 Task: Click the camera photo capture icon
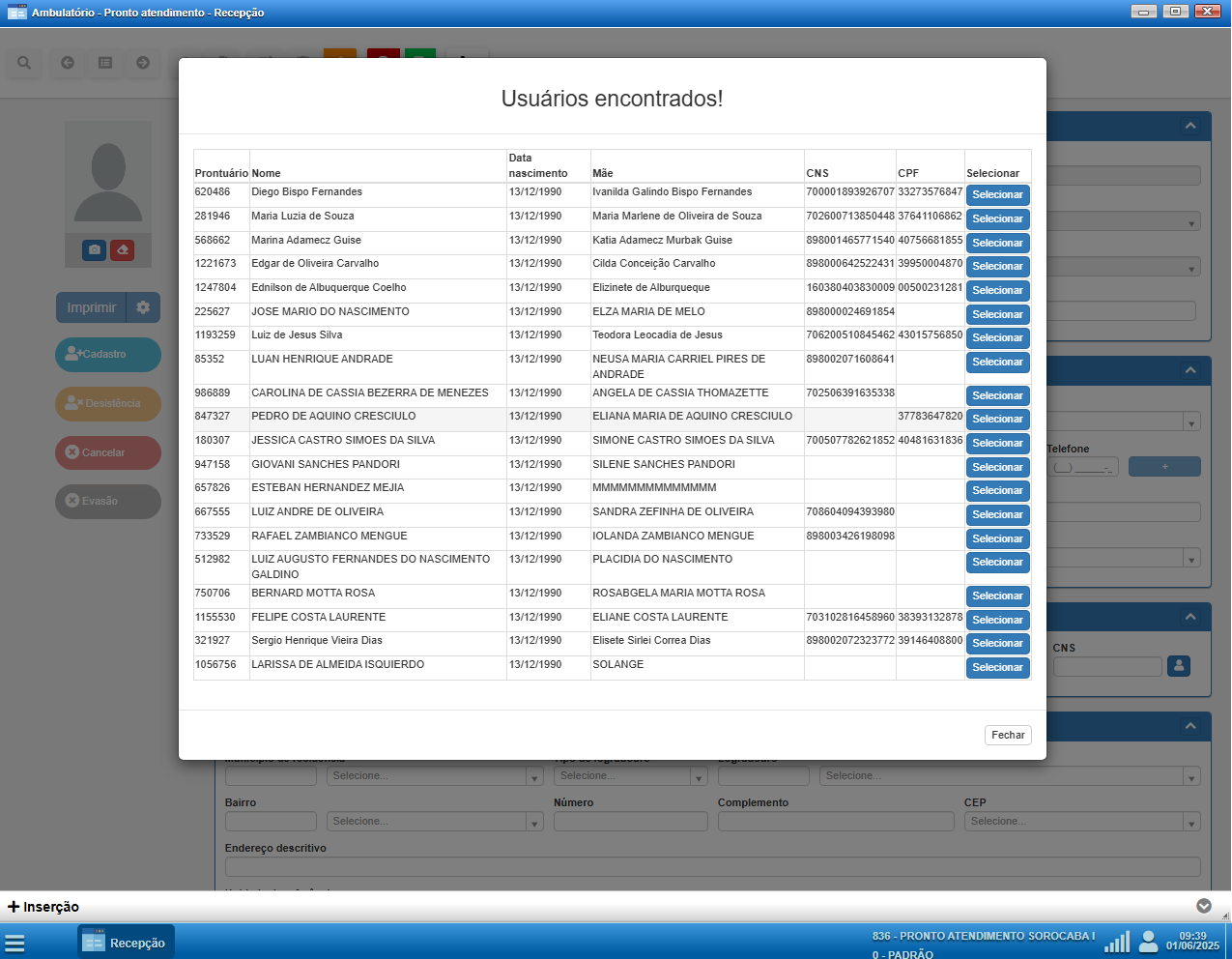(x=94, y=250)
